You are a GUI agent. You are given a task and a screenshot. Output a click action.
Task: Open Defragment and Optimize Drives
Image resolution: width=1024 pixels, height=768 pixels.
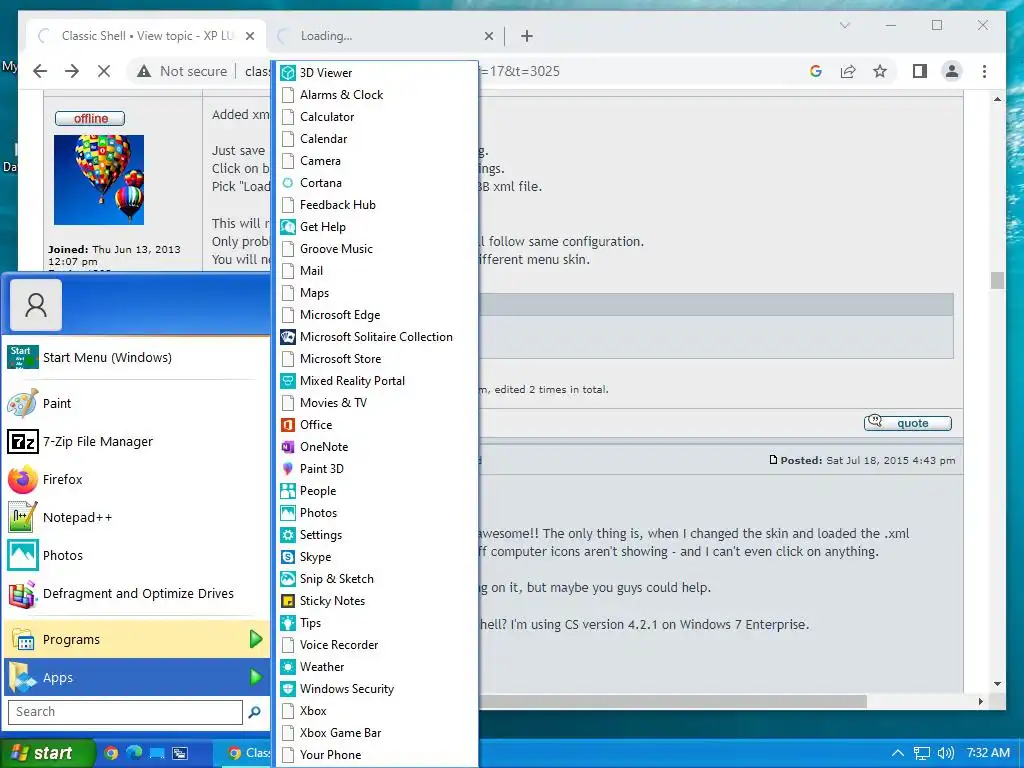(x=136, y=594)
